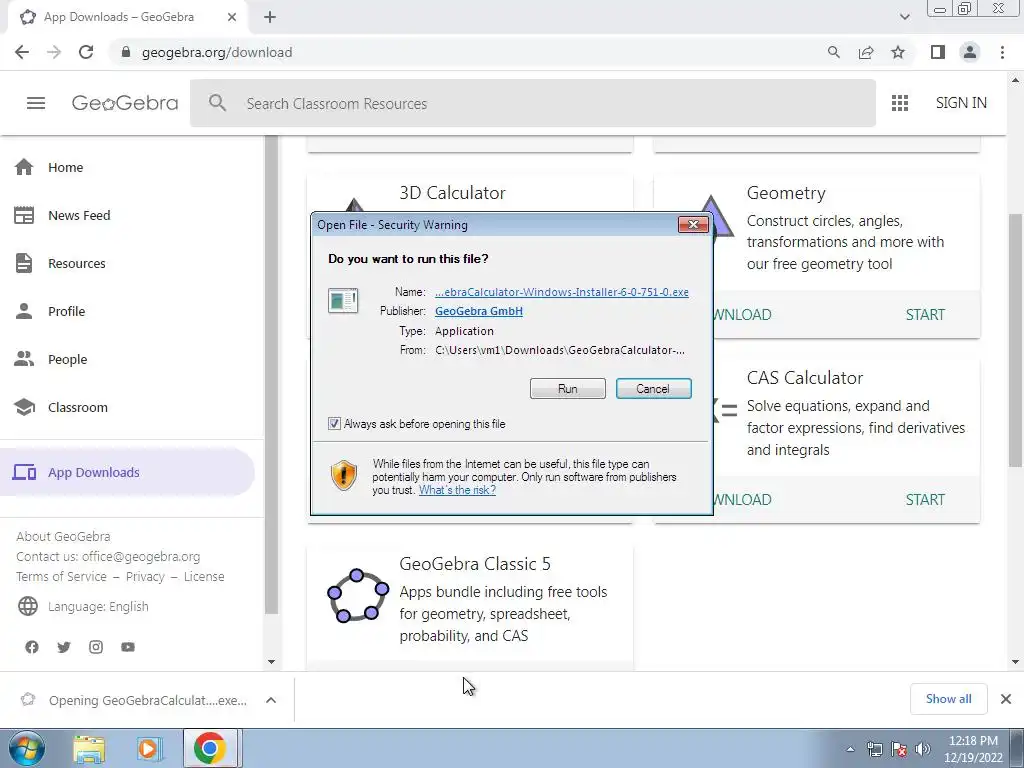The height and width of the screenshot is (768, 1024).
Task: Open Windows Explorer from taskbar
Action: (x=89, y=748)
